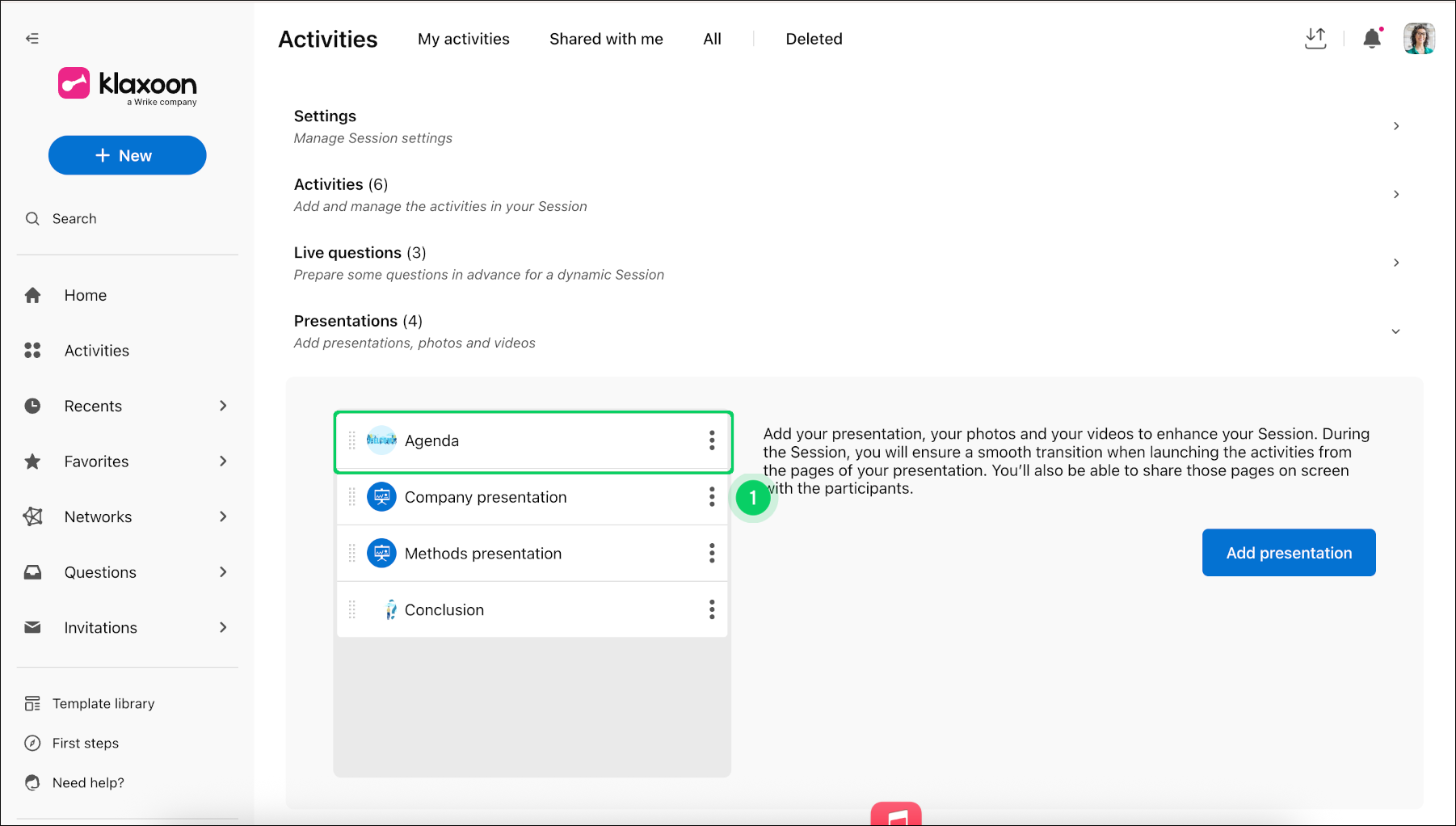This screenshot has height=826, width=1456.
Task: Select the Methods presentation row
Action: pyautogui.click(x=532, y=554)
